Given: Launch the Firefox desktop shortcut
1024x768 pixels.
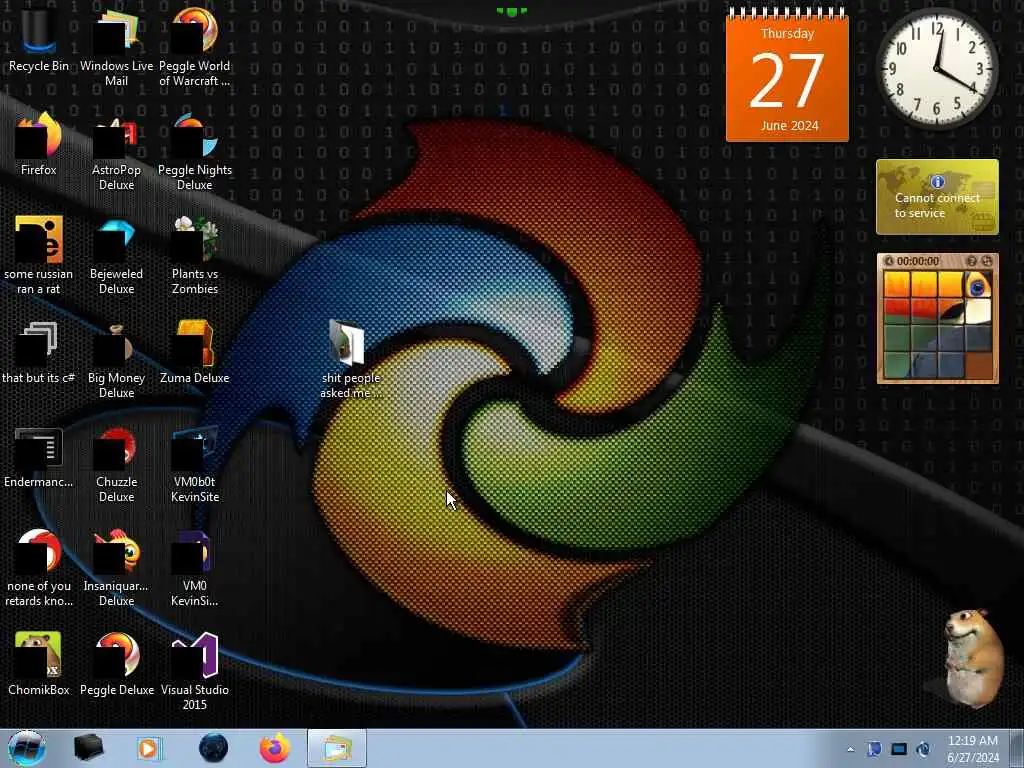Looking at the screenshot, I should tap(39, 144).
